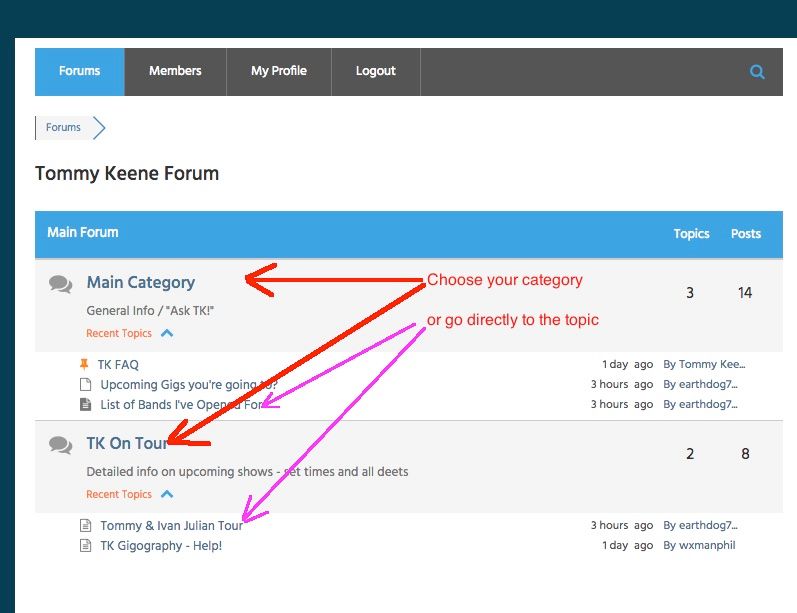Click the TK On Tour speech bubbles icon
The image size is (797, 613).
click(x=60, y=445)
